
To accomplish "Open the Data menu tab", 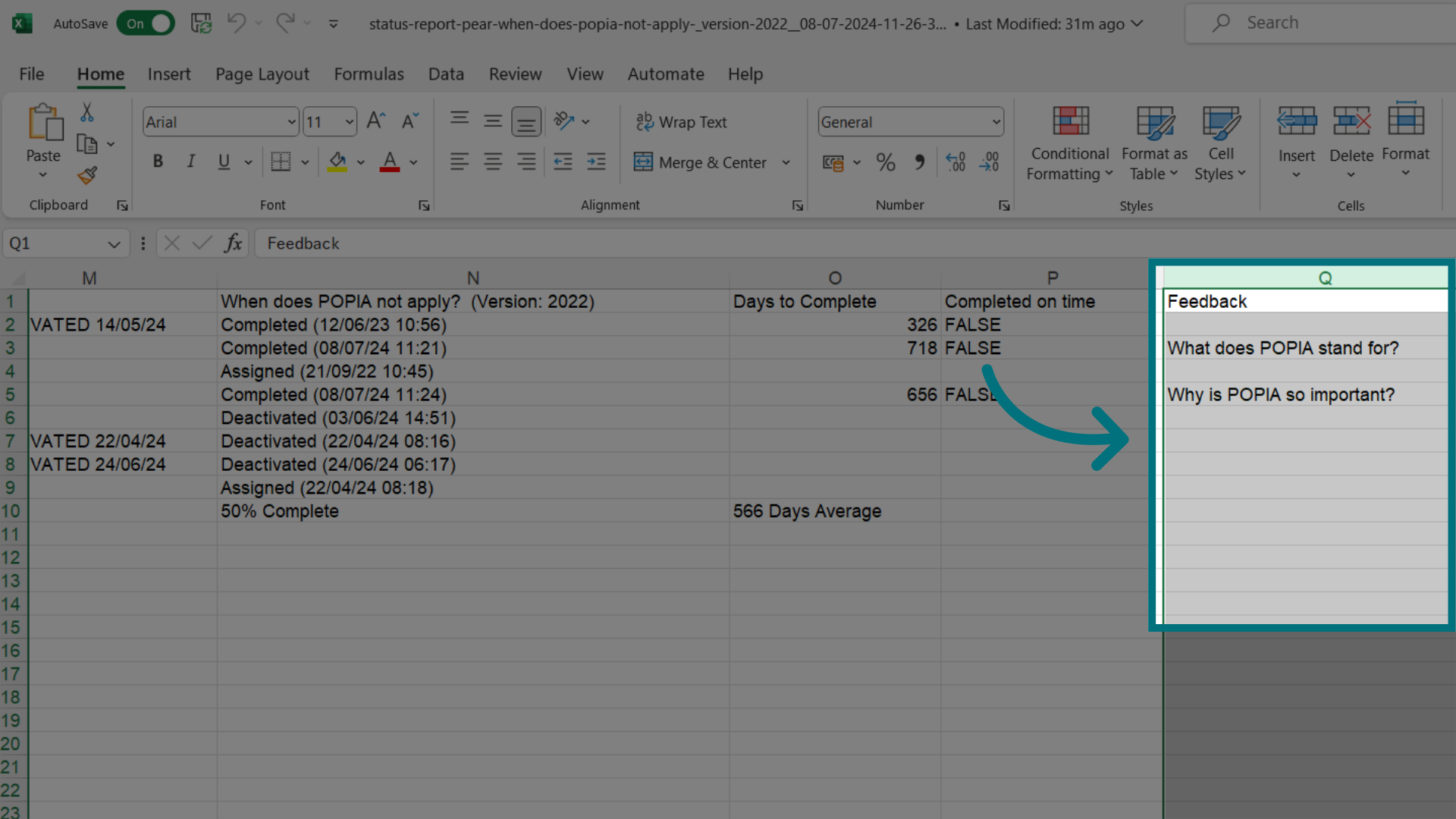I will pos(445,74).
